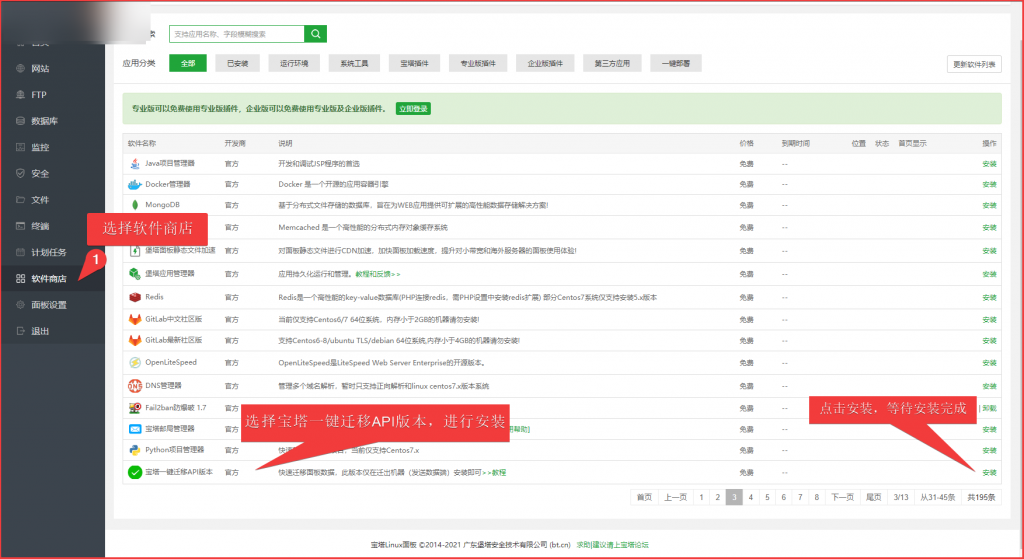Click 安装 in the MongoDB row

(989, 206)
